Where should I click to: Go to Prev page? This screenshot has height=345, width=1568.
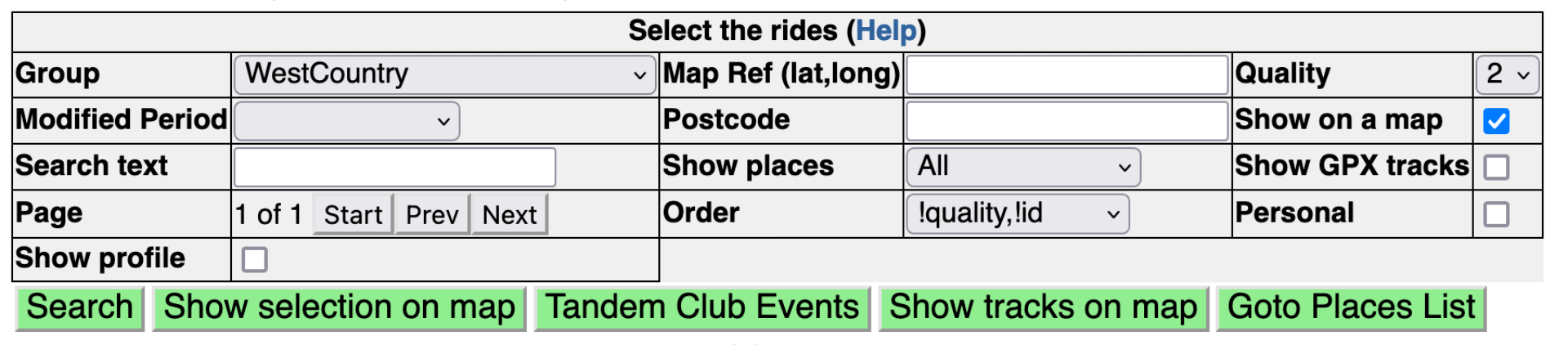tap(432, 214)
